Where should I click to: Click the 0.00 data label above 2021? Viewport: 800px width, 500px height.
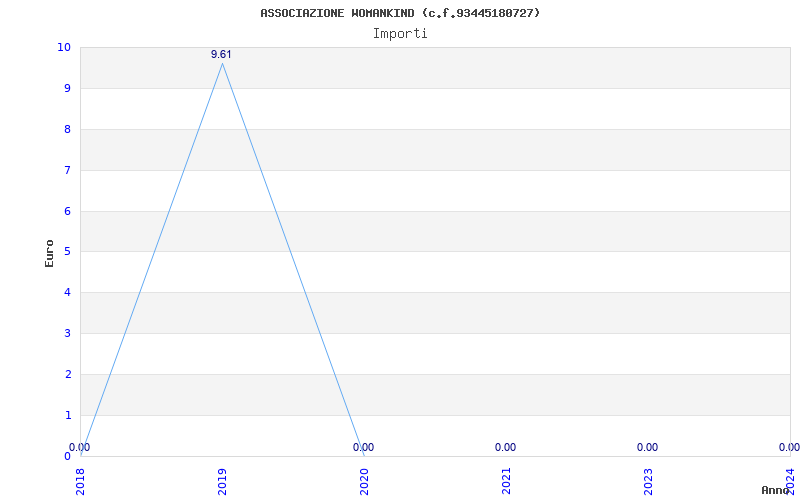pos(505,447)
